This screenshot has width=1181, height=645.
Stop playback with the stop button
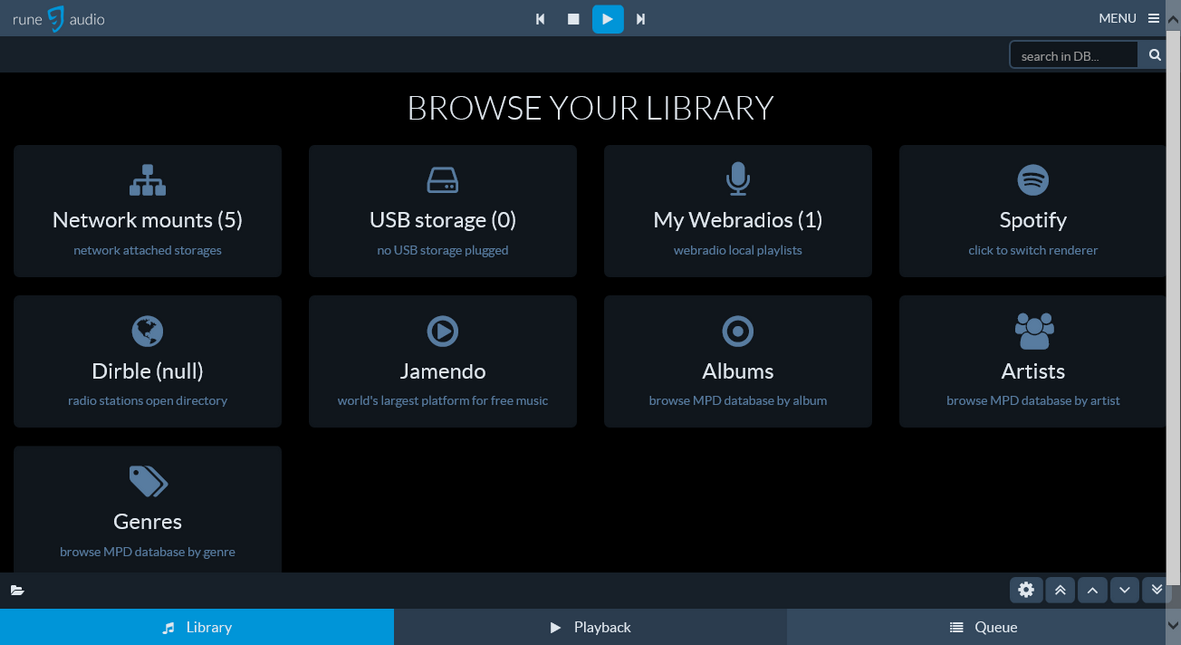coord(573,19)
